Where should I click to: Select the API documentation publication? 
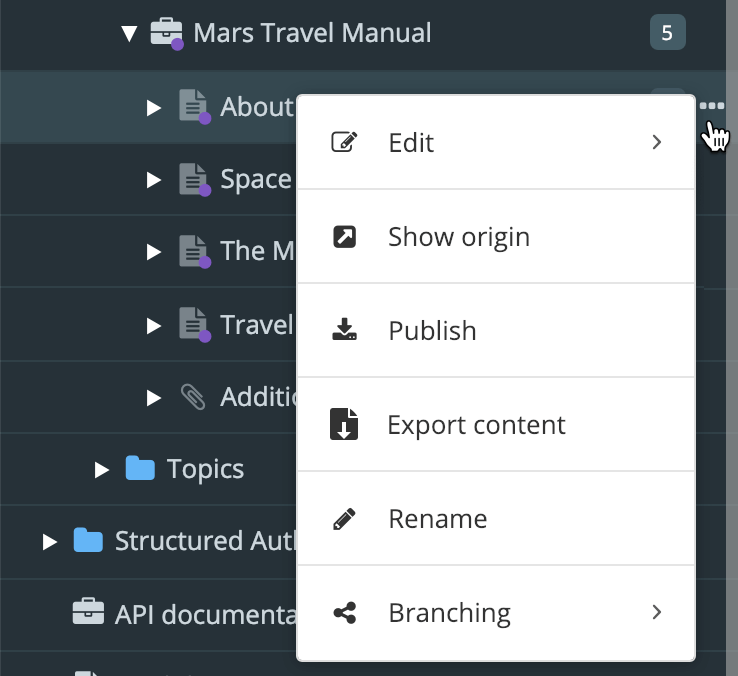[x=200, y=612]
